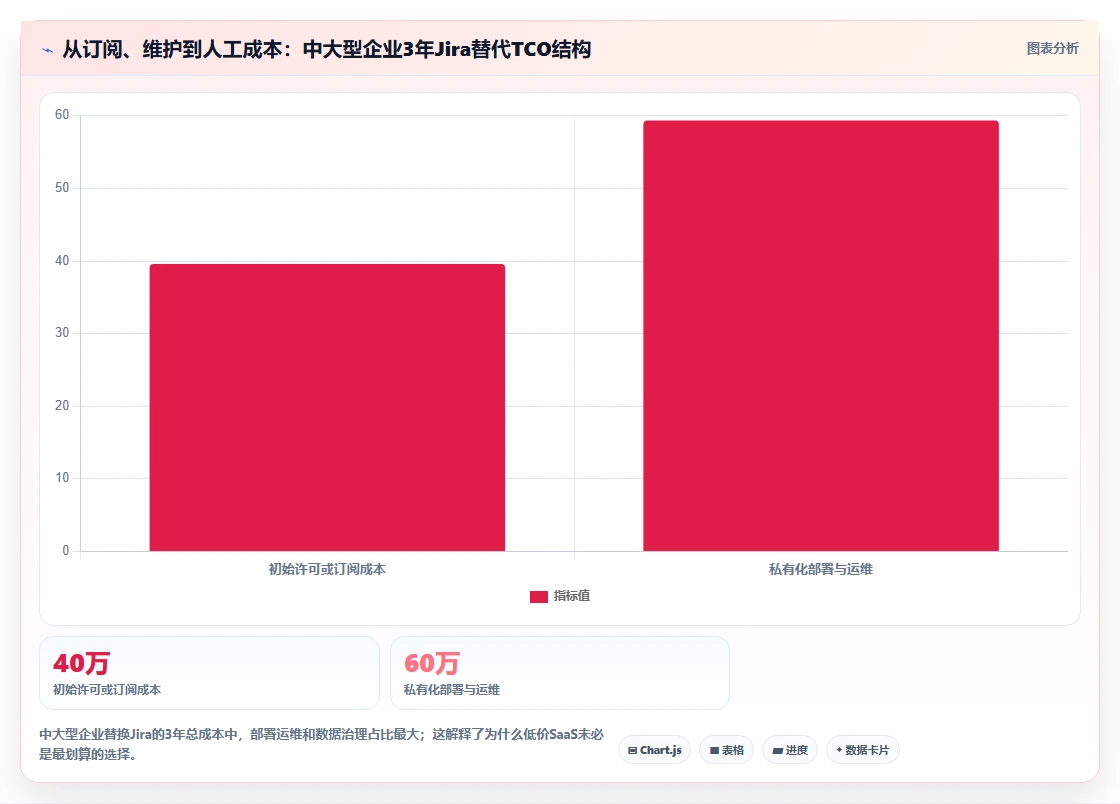
Task: Click the 私有化部署与运维 bar in chart
Action: tap(821, 336)
